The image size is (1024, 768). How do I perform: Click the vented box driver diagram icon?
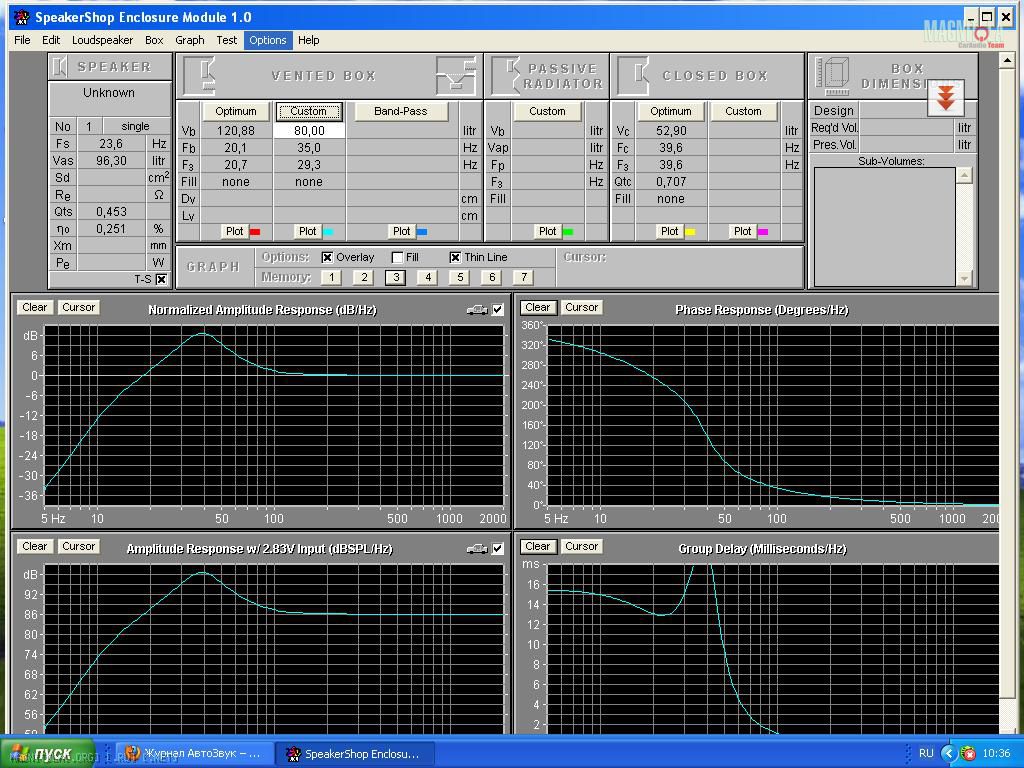pos(456,76)
